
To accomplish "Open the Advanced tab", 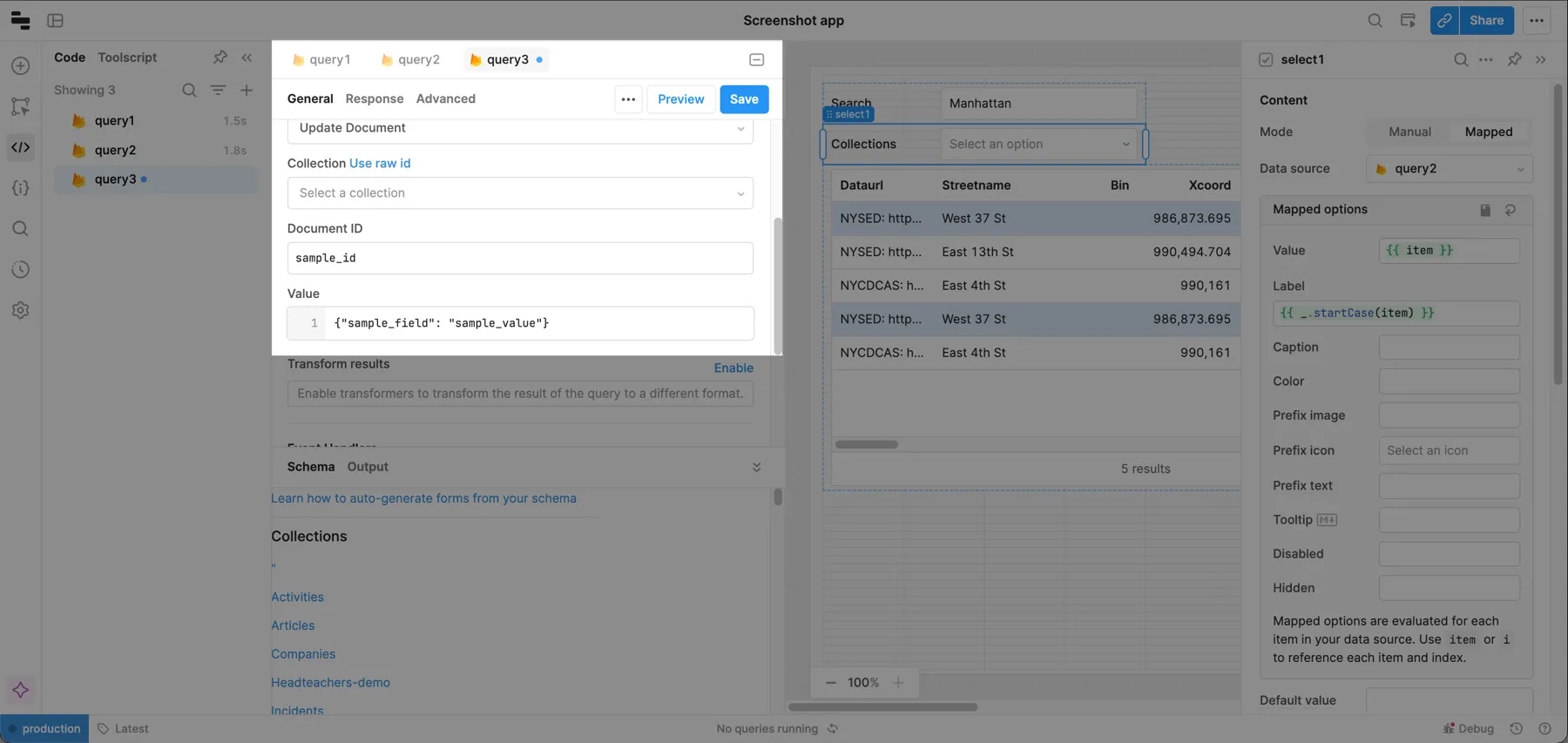I will click(446, 98).
